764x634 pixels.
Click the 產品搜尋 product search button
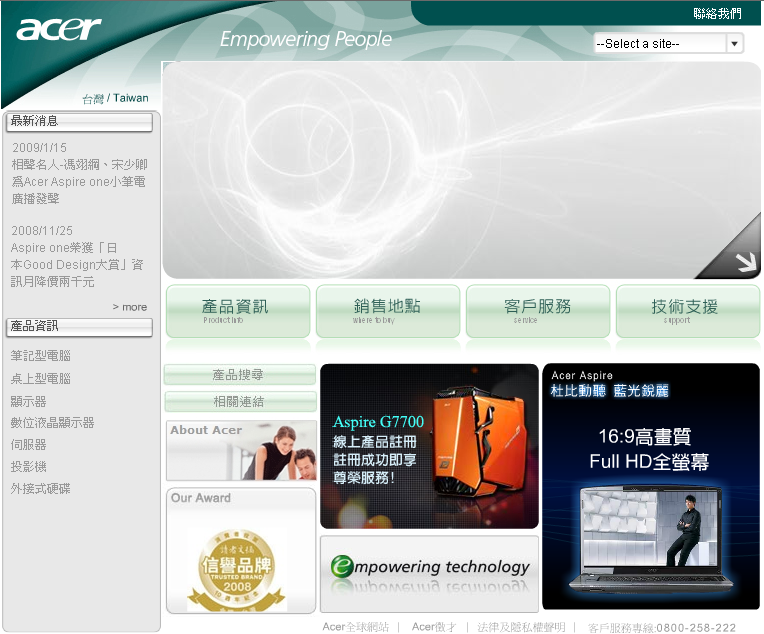point(240,375)
